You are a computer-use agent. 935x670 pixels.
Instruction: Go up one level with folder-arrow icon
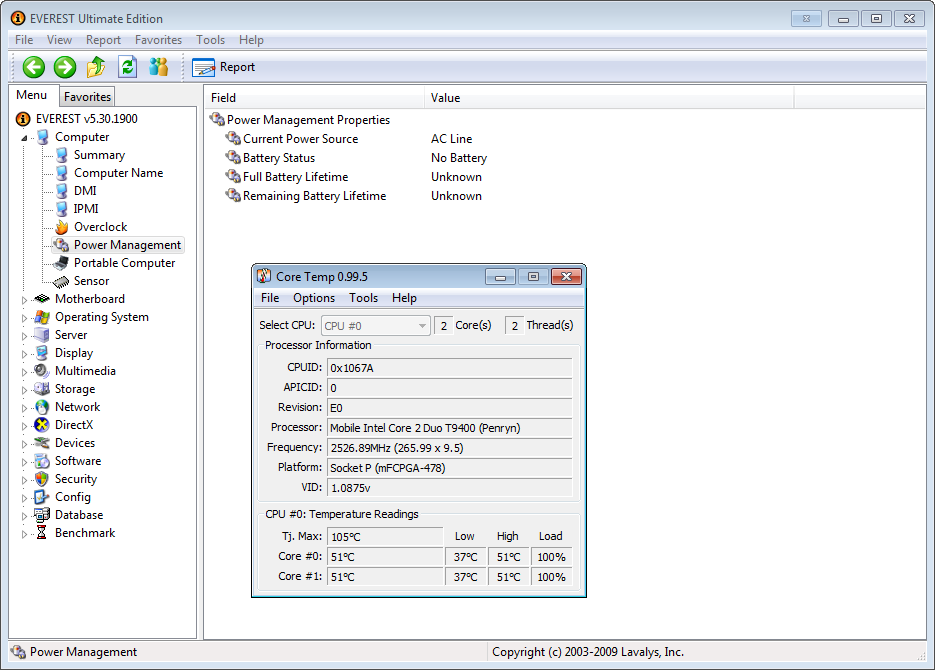96,67
